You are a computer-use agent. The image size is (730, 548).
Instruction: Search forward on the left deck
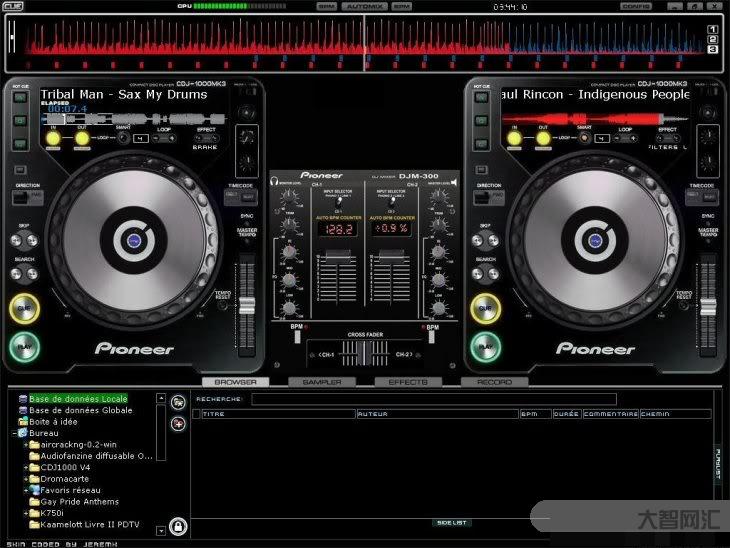tap(32, 274)
